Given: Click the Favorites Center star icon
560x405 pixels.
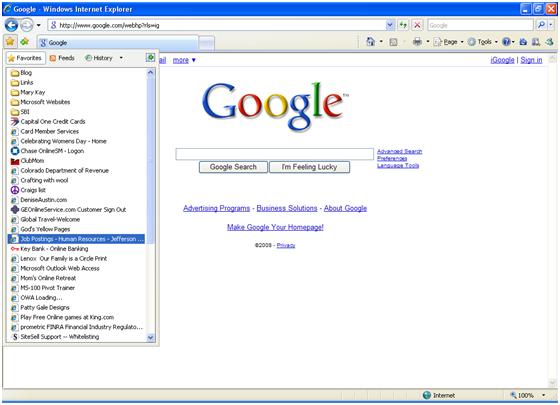Looking at the screenshot, I should tap(10, 42).
